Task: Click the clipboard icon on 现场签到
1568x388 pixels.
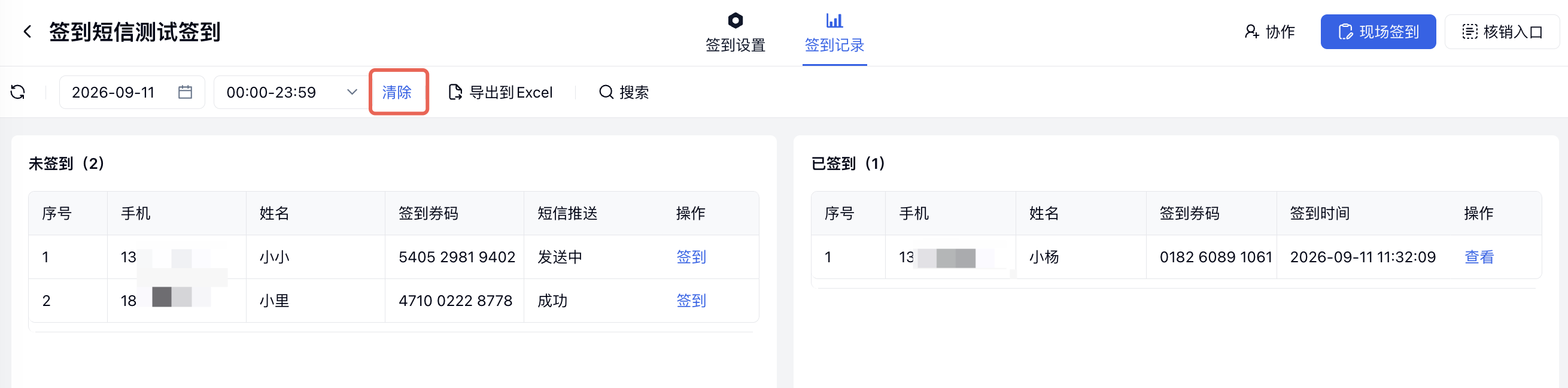Action: point(1345,32)
